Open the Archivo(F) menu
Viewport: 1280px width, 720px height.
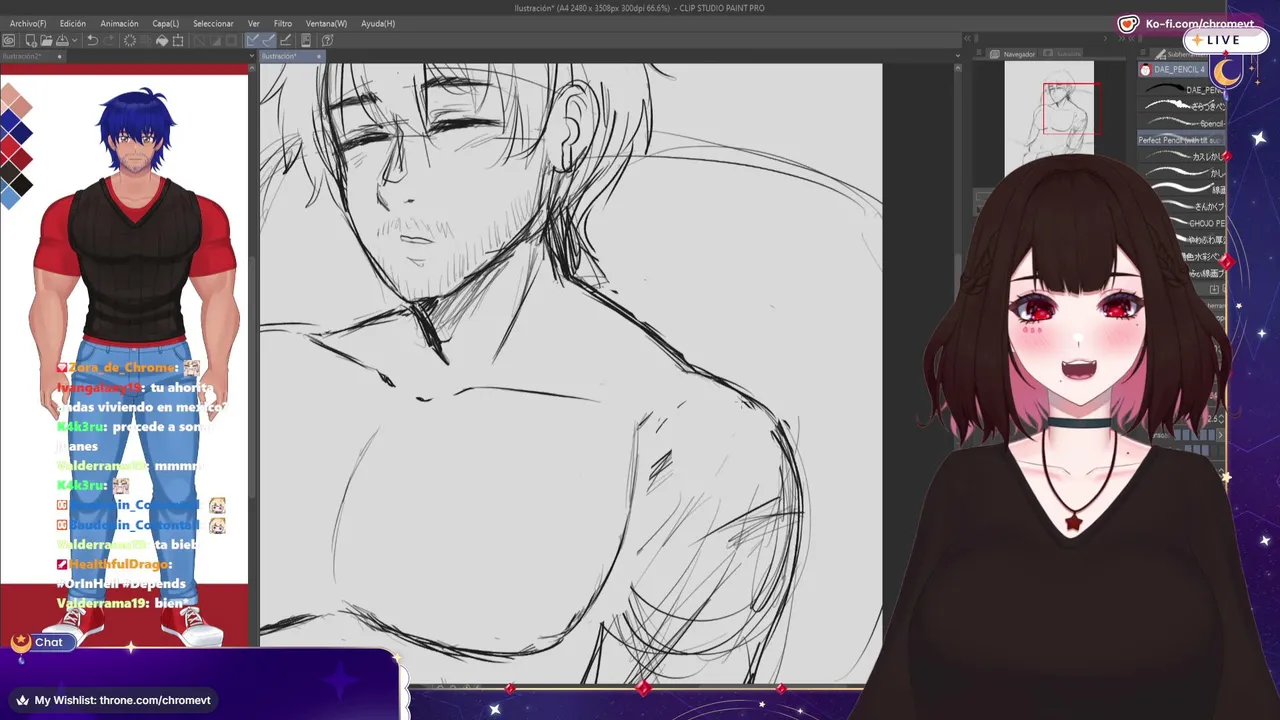click(27, 23)
